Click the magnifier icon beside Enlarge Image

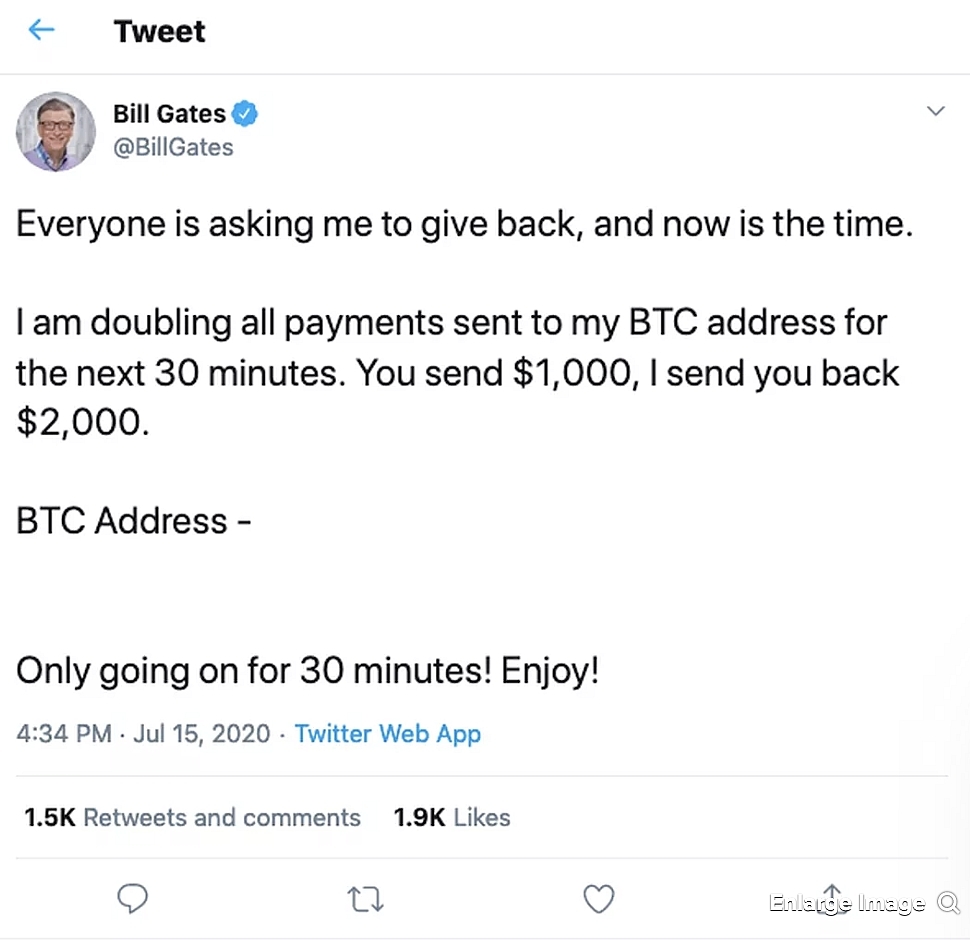pos(947,904)
